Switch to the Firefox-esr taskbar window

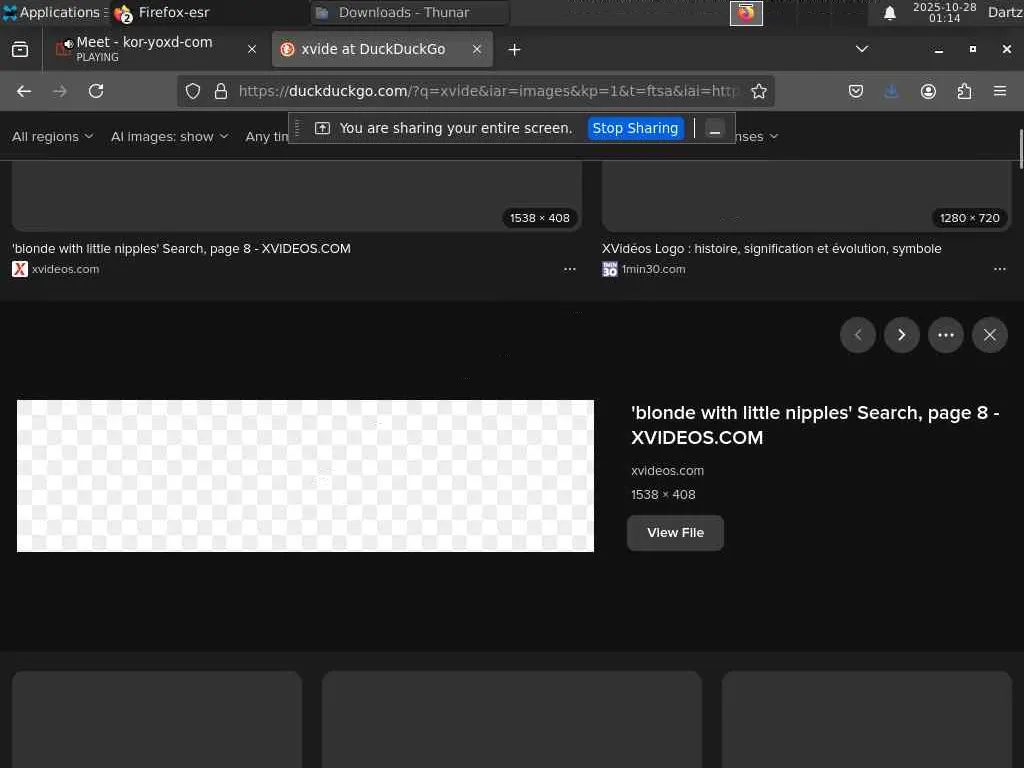pyautogui.click(x=209, y=12)
